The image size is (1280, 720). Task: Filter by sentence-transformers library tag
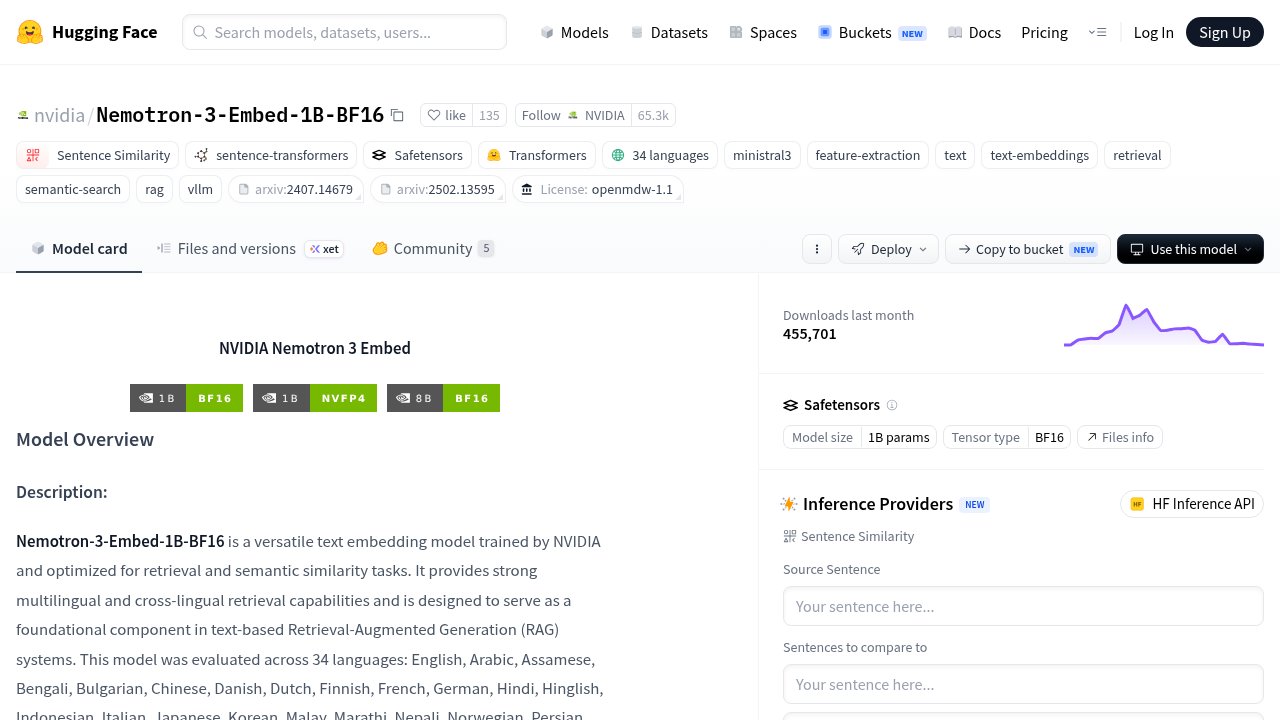[x=271, y=155]
